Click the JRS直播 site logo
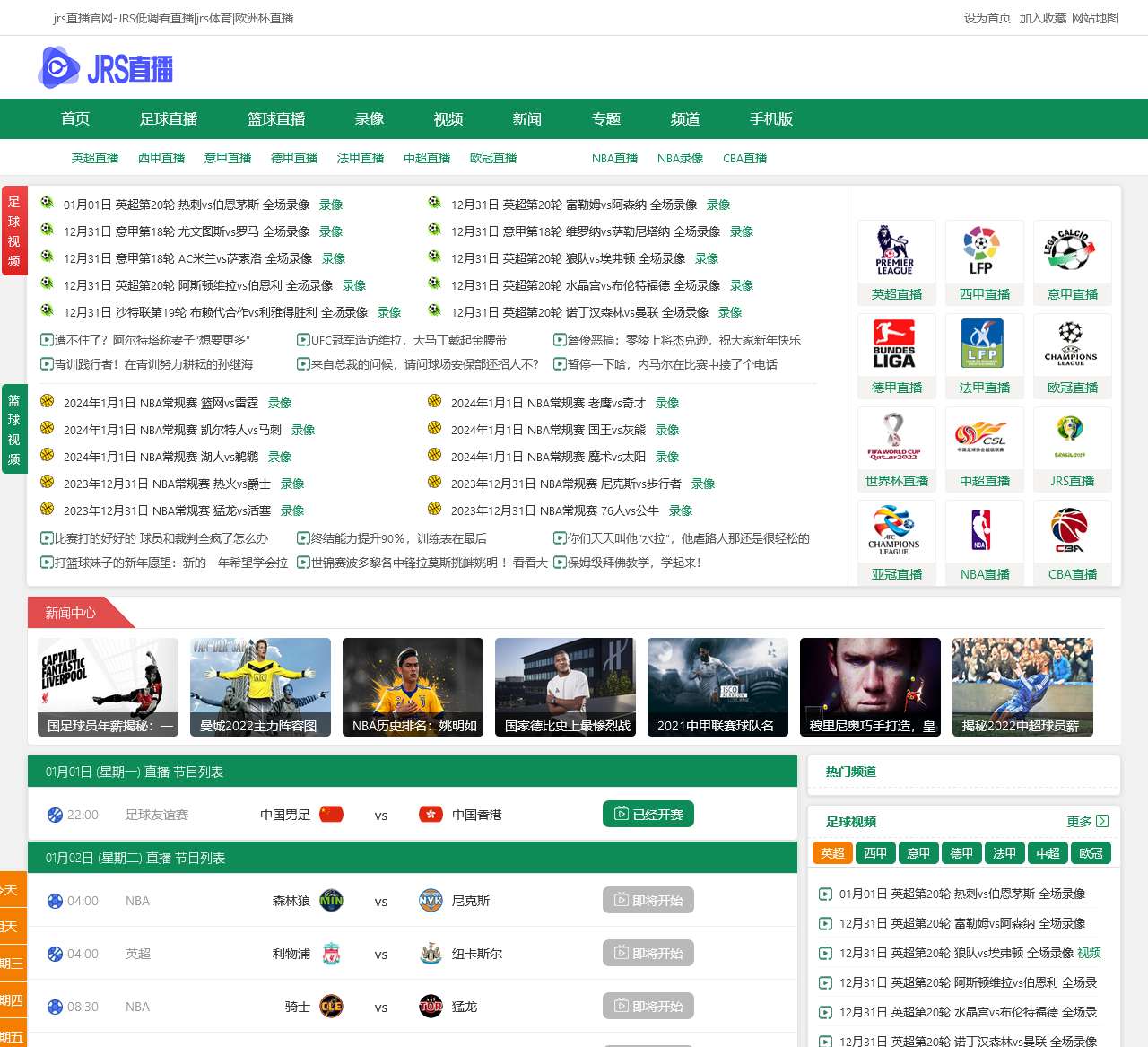 (x=106, y=68)
